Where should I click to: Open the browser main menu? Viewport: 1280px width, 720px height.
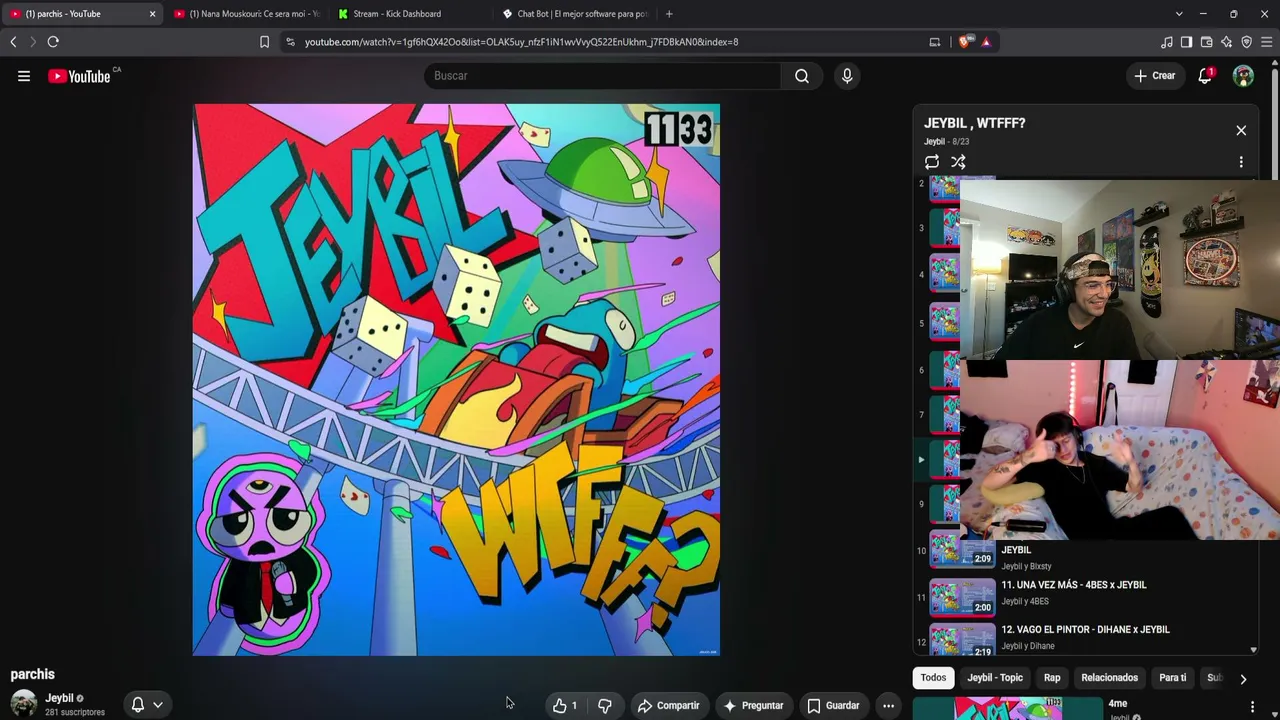(x=1266, y=42)
